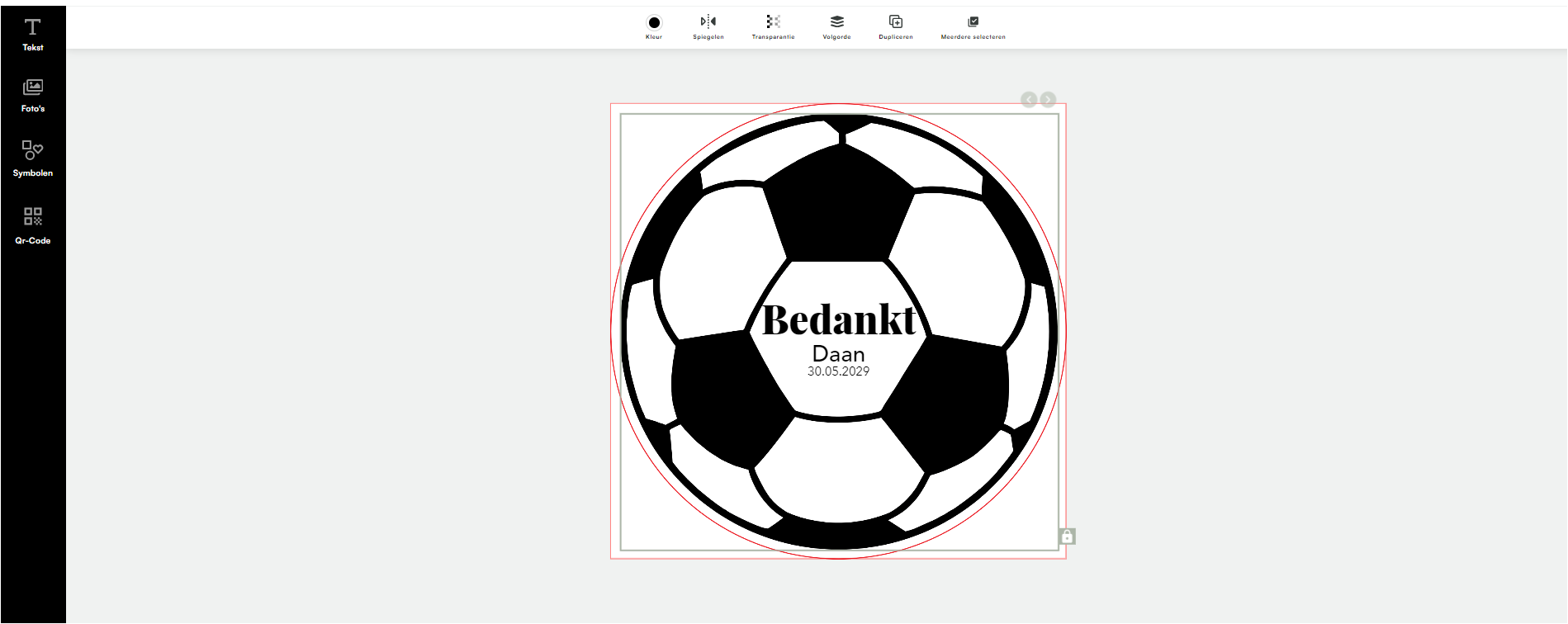The width and height of the screenshot is (1568, 624).
Task: Toggle the lock icon at design corner
Action: 1067,537
